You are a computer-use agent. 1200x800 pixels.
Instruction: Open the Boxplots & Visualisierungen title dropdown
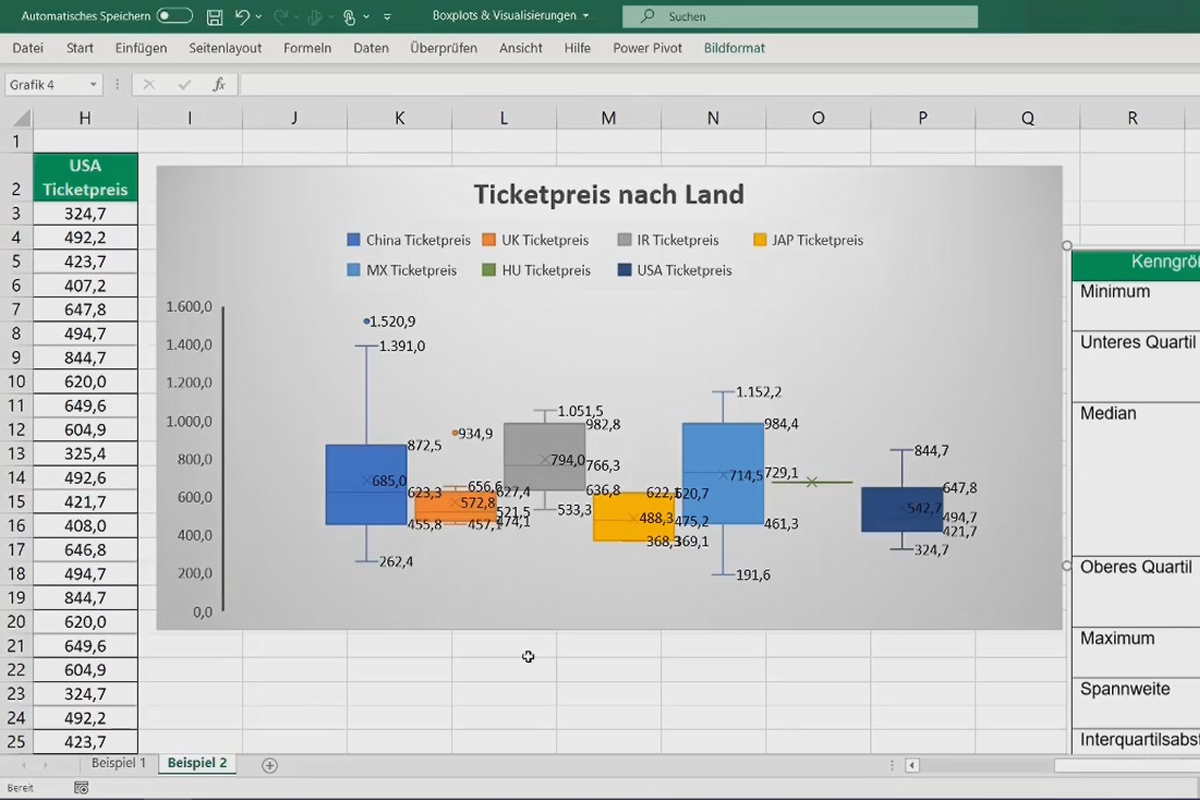585,16
